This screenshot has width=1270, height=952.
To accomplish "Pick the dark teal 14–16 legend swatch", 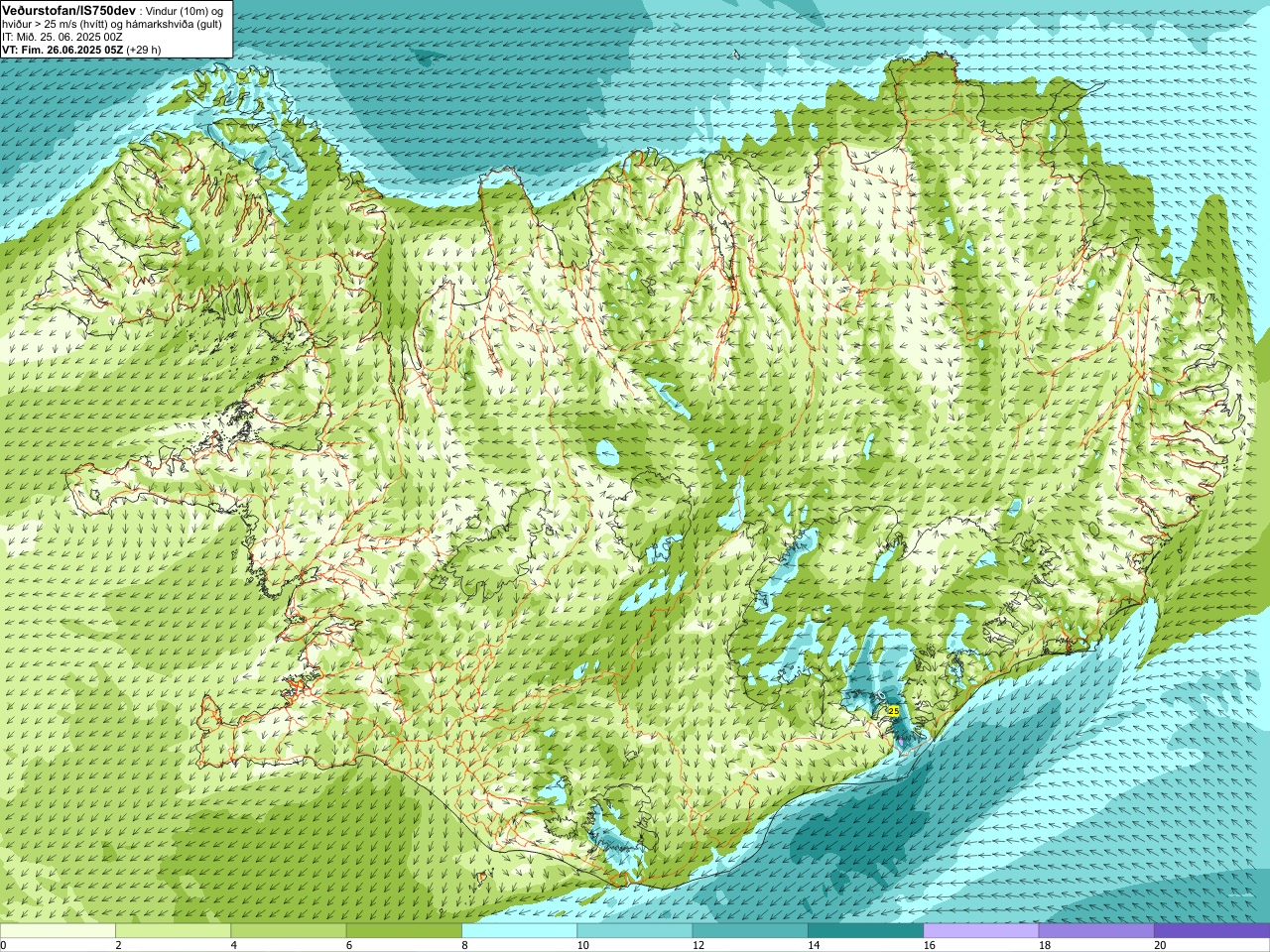I will tap(865, 931).
